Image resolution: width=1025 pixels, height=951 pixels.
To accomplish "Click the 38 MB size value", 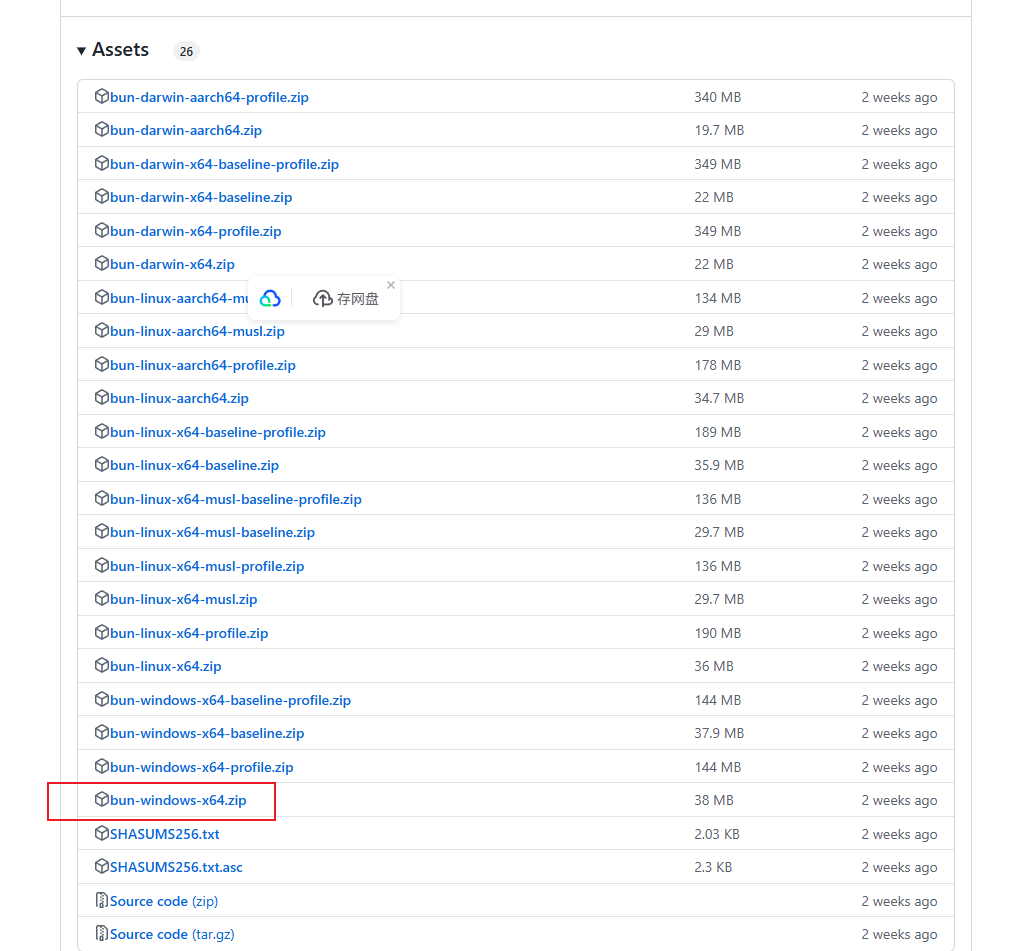I will click(714, 801).
